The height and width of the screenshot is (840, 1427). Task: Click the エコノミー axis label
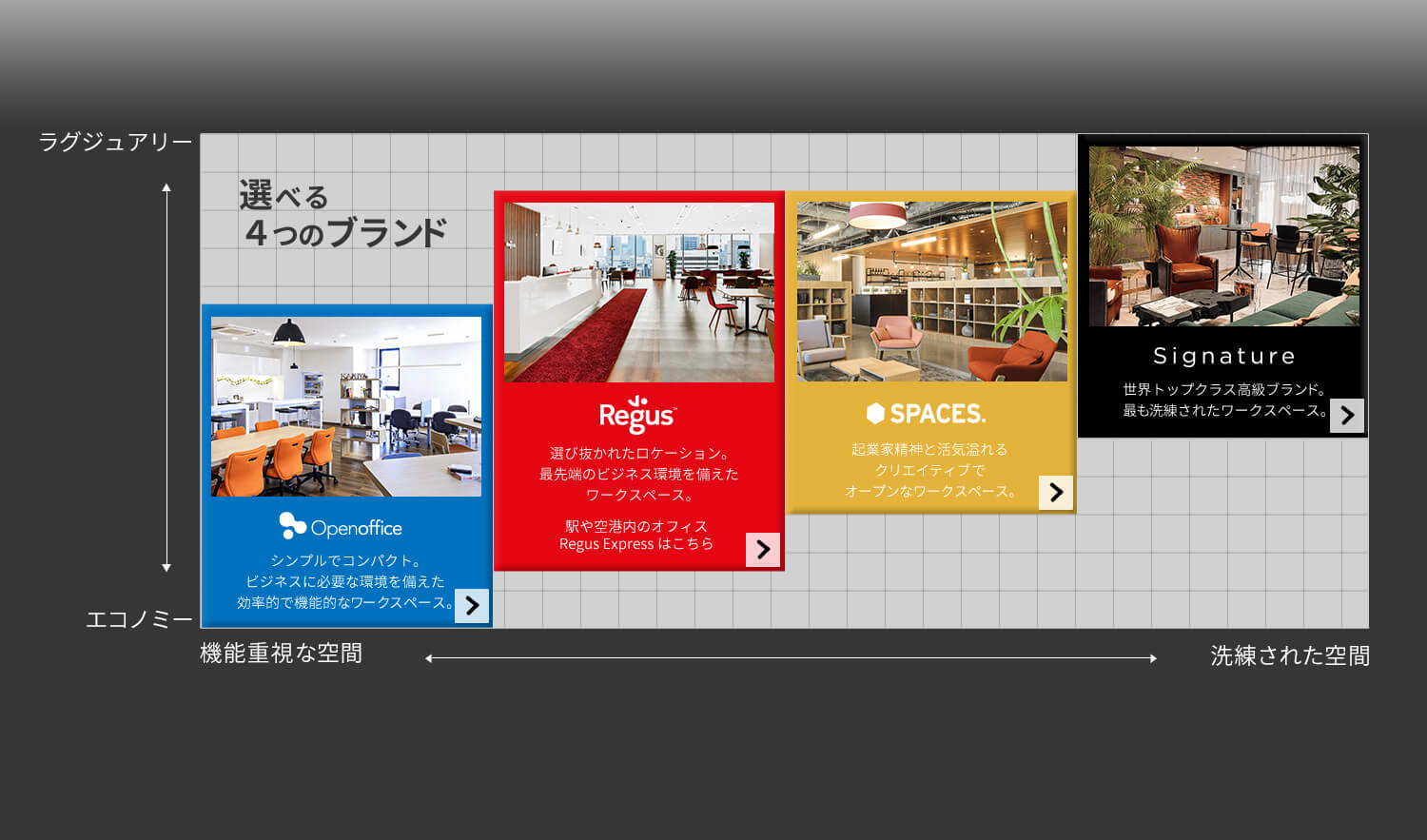pos(140,620)
